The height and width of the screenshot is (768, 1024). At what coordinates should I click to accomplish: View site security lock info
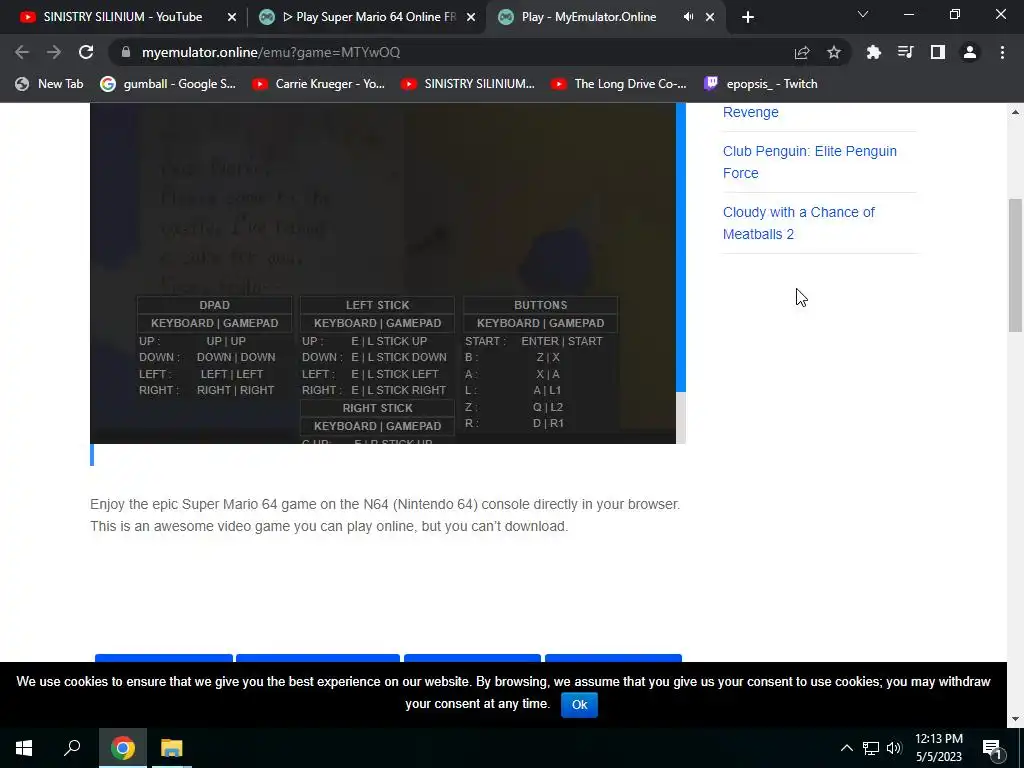click(126, 52)
